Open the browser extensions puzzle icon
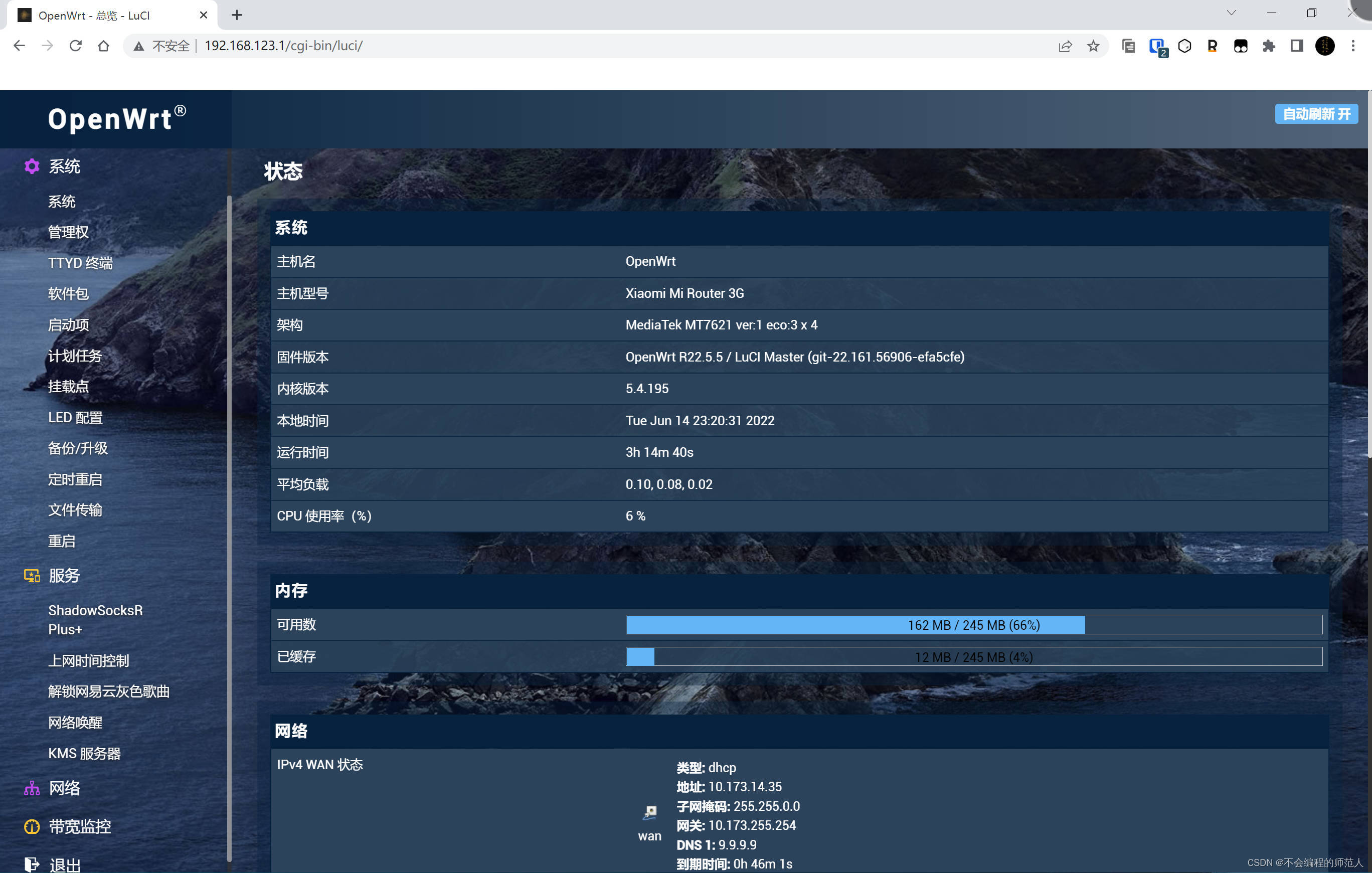This screenshot has height=873, width=1372. click(x=1268, y=46)
